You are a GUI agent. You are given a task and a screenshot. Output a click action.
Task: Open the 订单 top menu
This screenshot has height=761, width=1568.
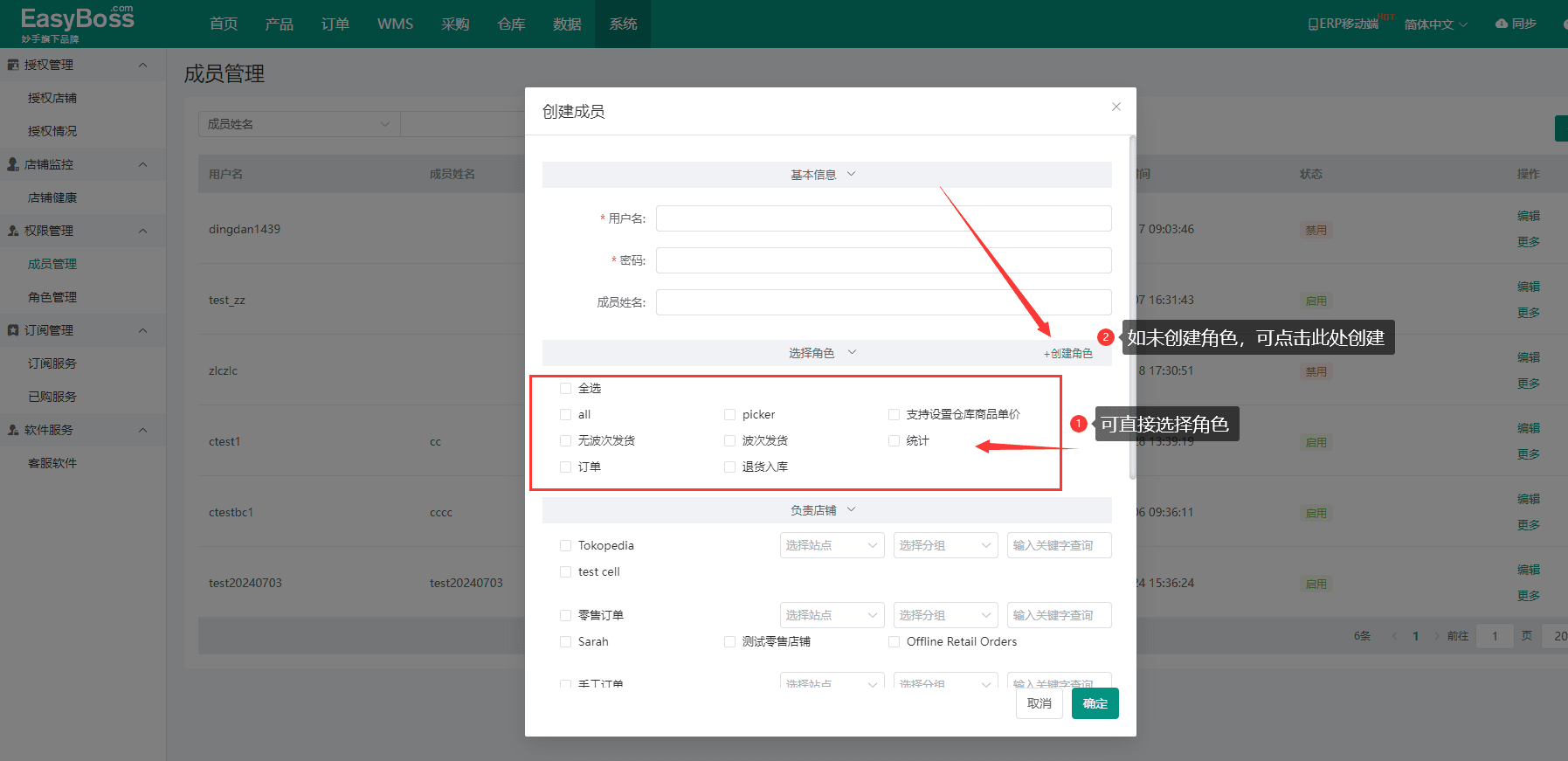pyautogui.click(x=335, y=24)
